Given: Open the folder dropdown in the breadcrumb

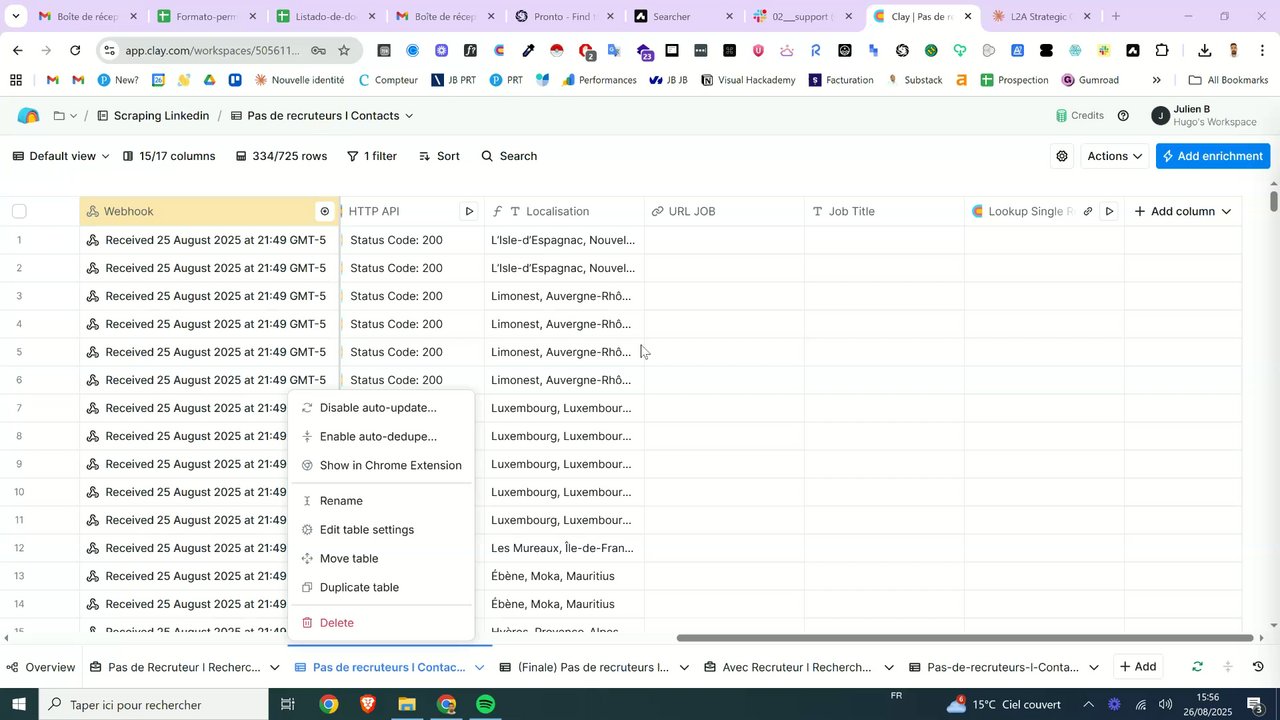Looking at the screenshot, I should (65, 116).
